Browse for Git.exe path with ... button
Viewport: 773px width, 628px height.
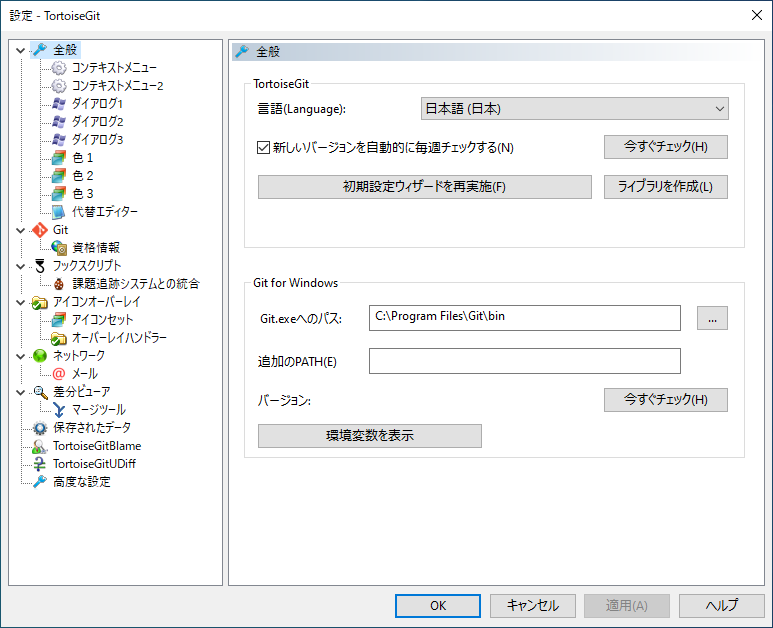(x=712, y=318)
